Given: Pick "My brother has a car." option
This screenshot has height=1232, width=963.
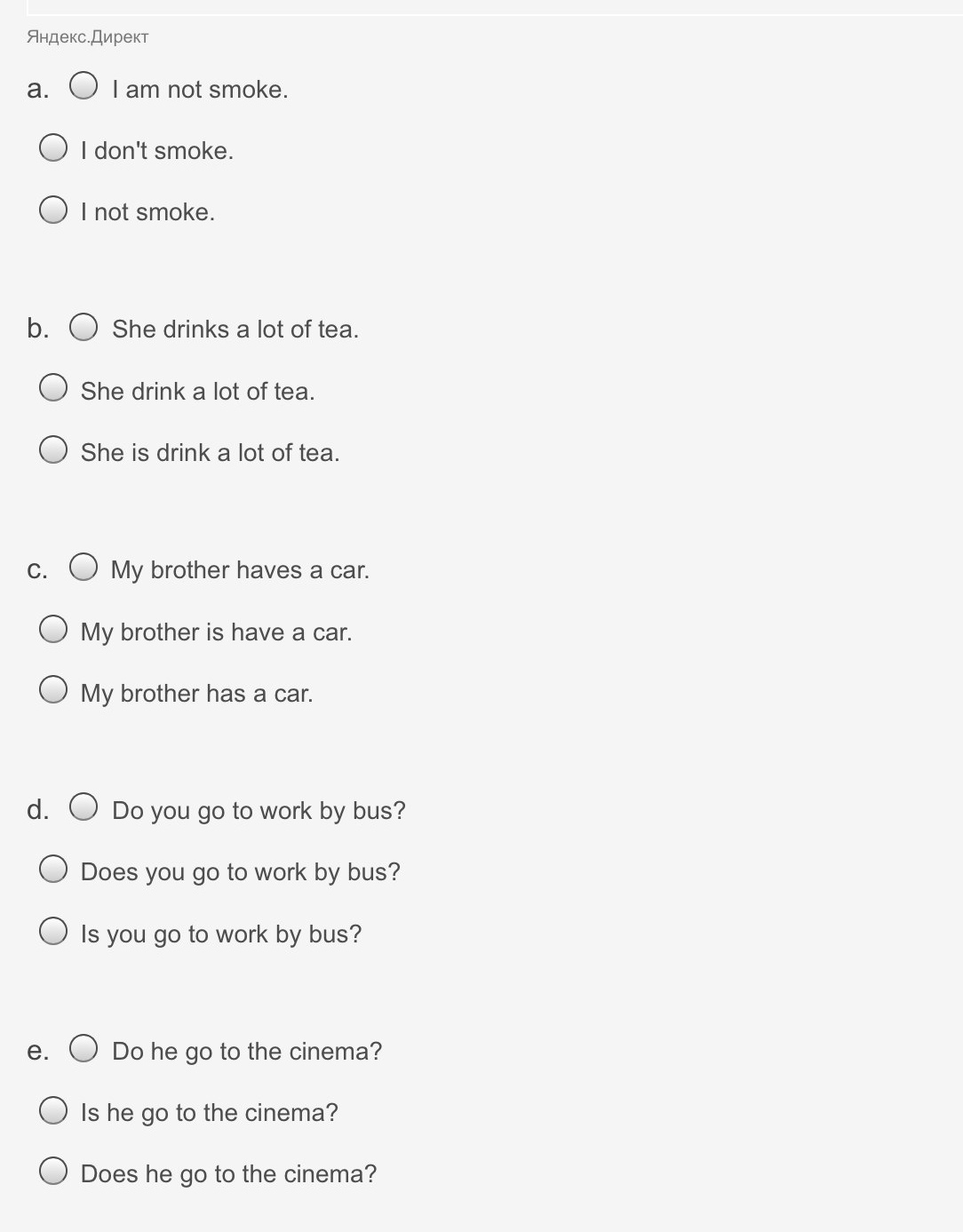Looking at the screenshot, I should click(53, 690).
